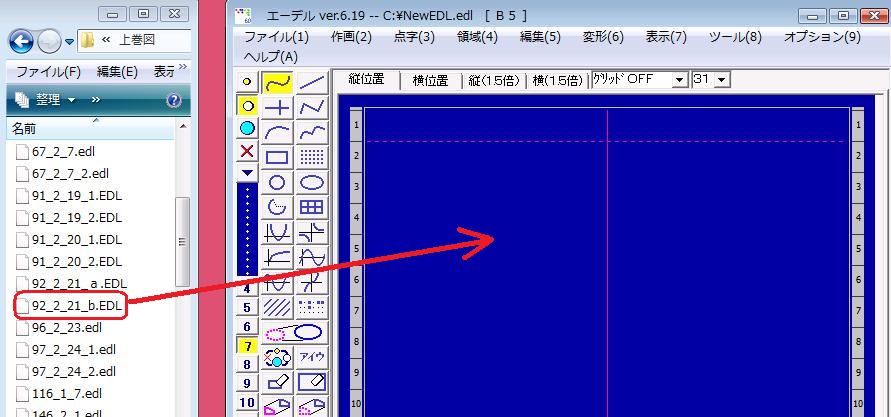The image size is (891, 417).
Task: Select the large cyan dot size
Action: pyautogui.click(x=247, y=128)
